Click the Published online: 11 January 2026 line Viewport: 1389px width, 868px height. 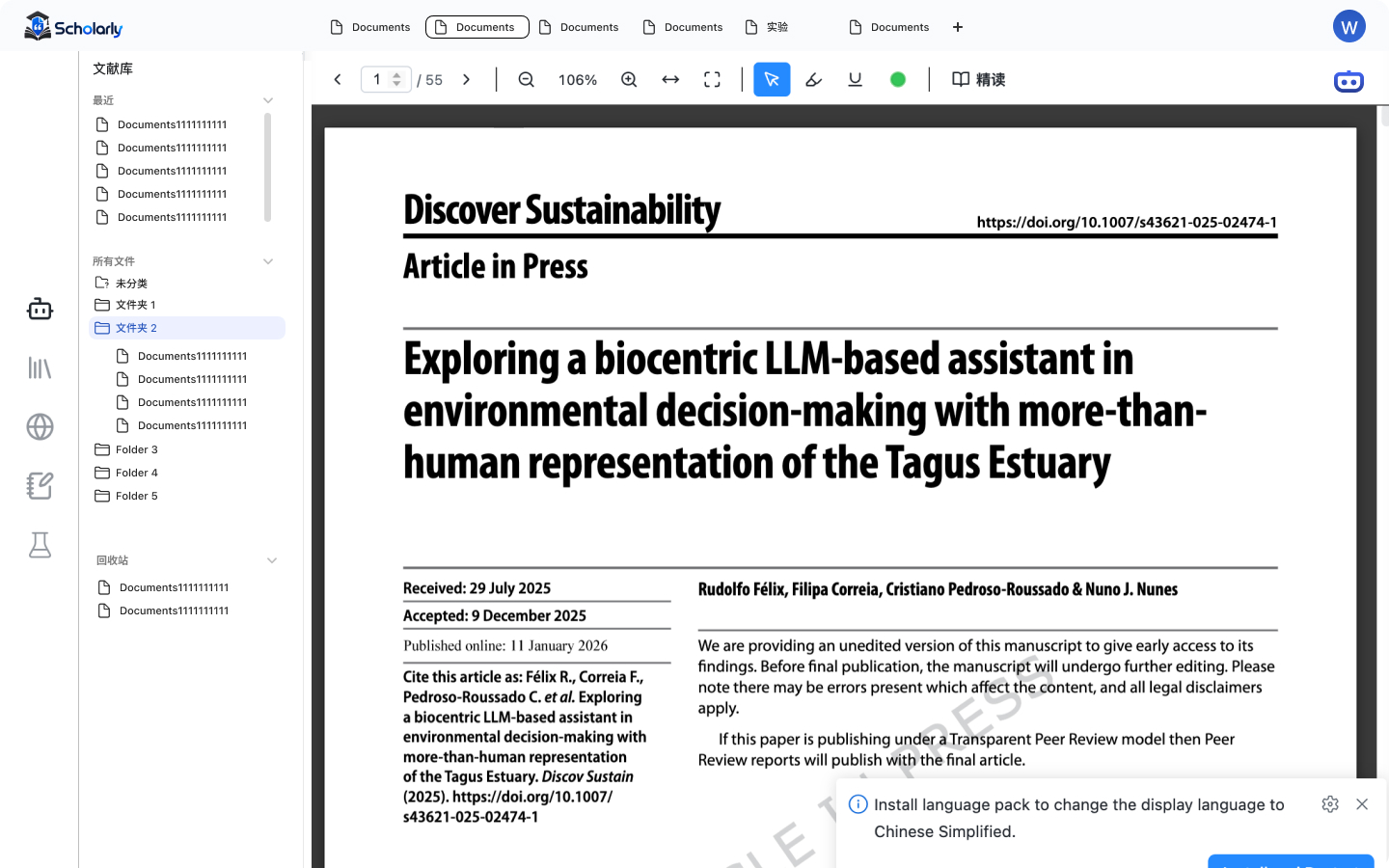coord(505,646)
